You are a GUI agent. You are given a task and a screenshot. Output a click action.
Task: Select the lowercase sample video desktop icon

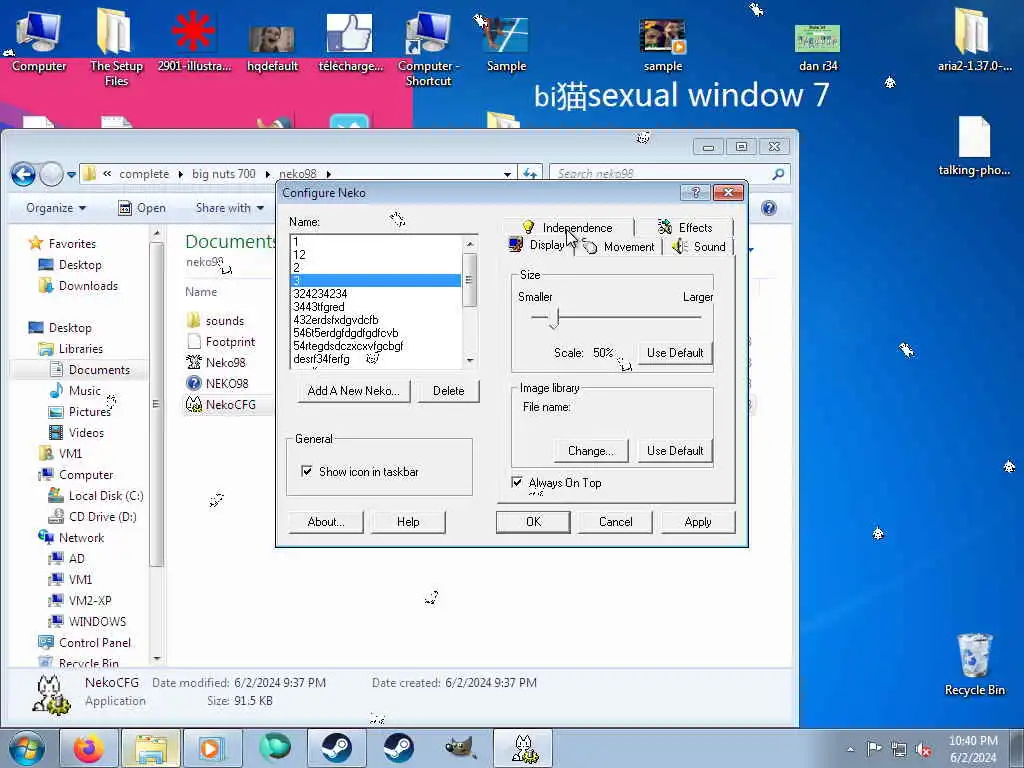(x=663, y=44)
